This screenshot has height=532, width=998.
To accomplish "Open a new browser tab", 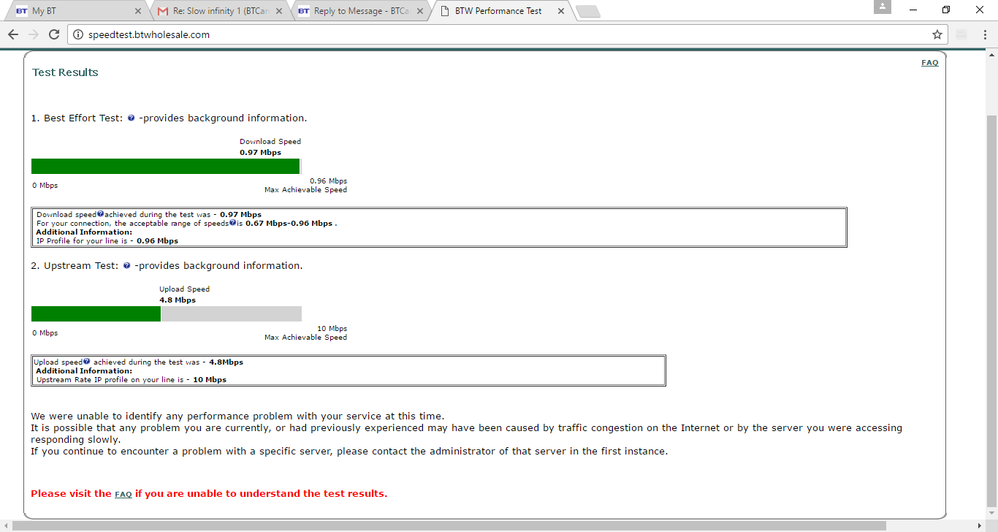I will click(x=587, y=11).
